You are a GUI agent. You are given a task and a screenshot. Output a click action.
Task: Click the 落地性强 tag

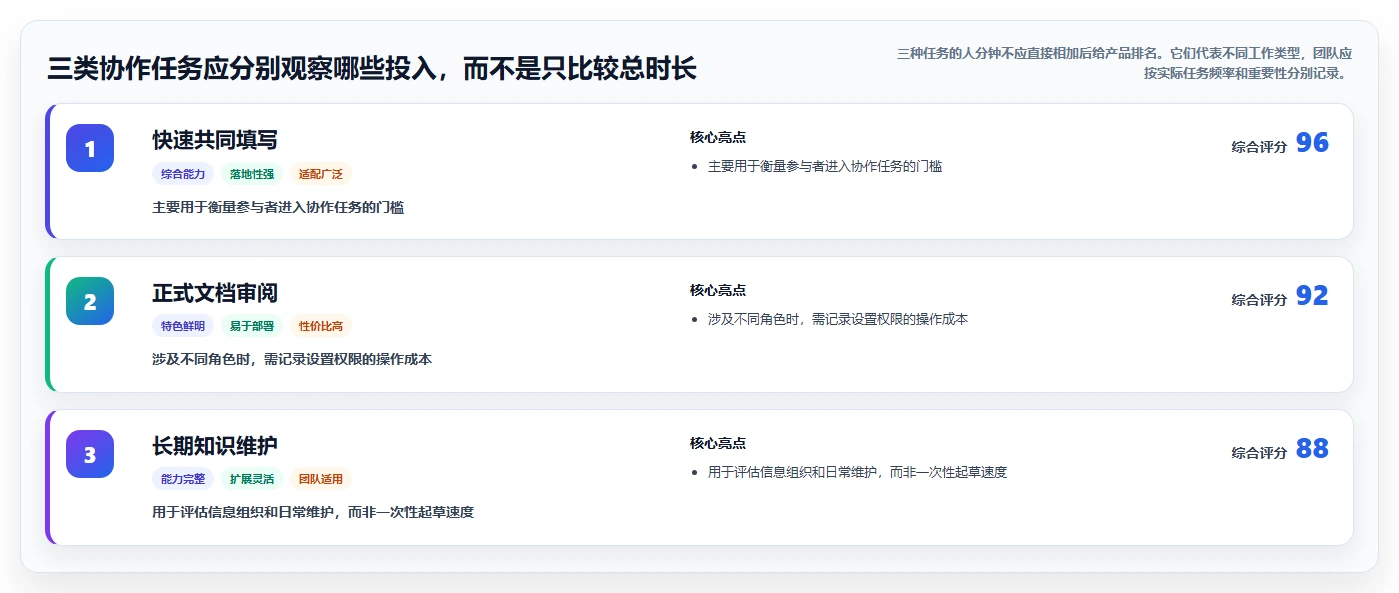click(x=252, y=174)
